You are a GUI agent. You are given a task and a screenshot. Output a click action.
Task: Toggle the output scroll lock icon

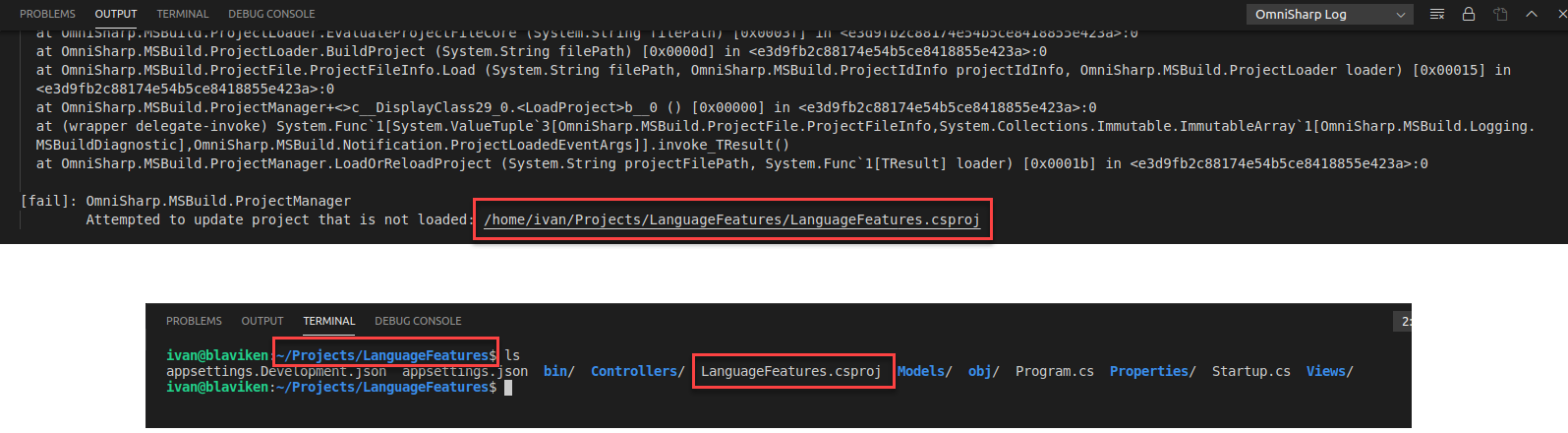coord(1469,14)
